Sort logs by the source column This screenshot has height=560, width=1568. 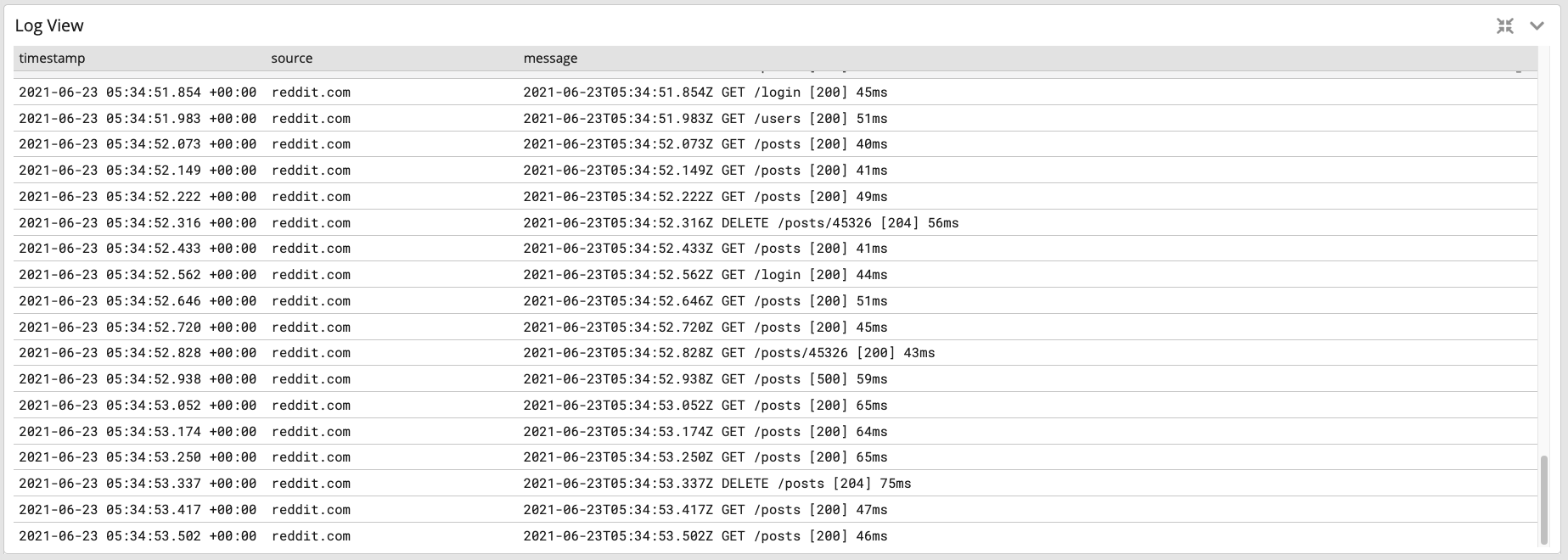click(291, 58)
